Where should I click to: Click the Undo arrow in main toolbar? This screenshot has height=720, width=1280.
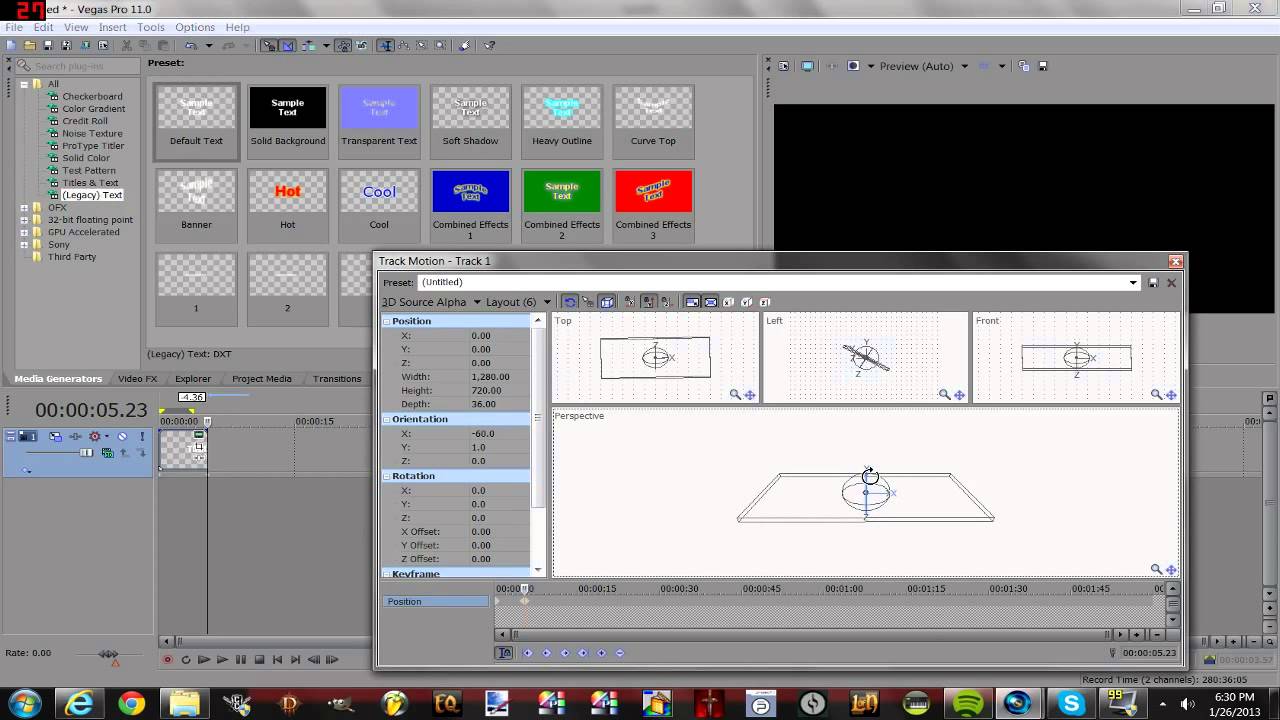pos(191,45)
